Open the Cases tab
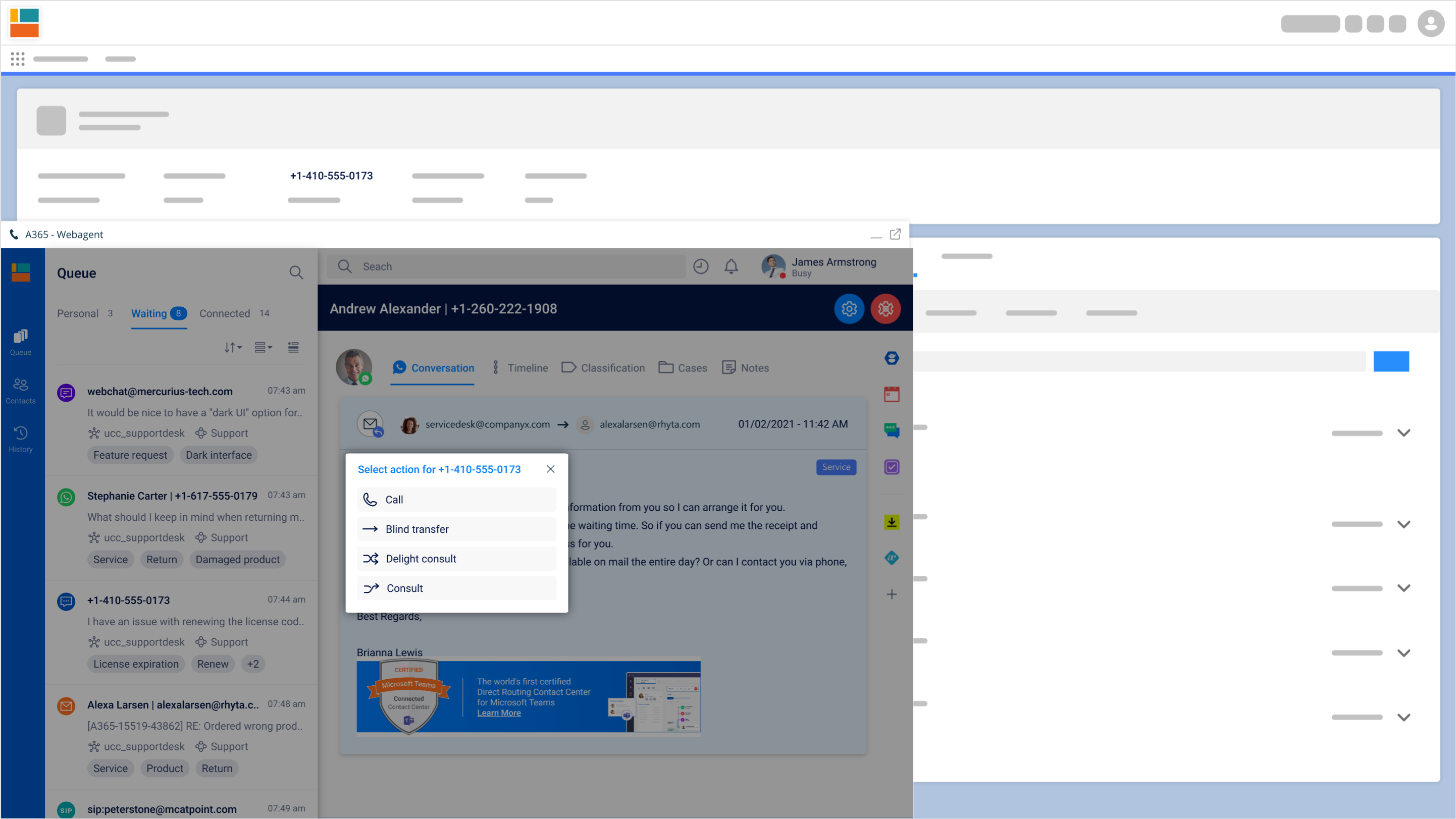The image size is (1456, 819). pyautogui.click(x=683, y=368)
